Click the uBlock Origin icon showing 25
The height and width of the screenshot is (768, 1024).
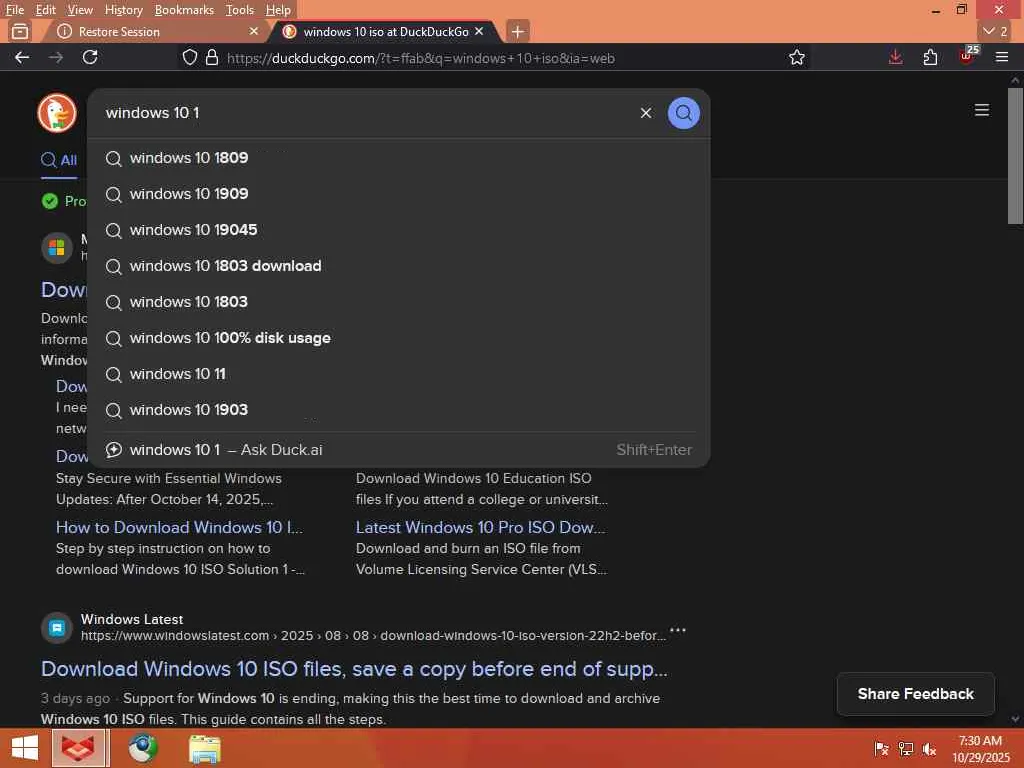pos(967,56)
